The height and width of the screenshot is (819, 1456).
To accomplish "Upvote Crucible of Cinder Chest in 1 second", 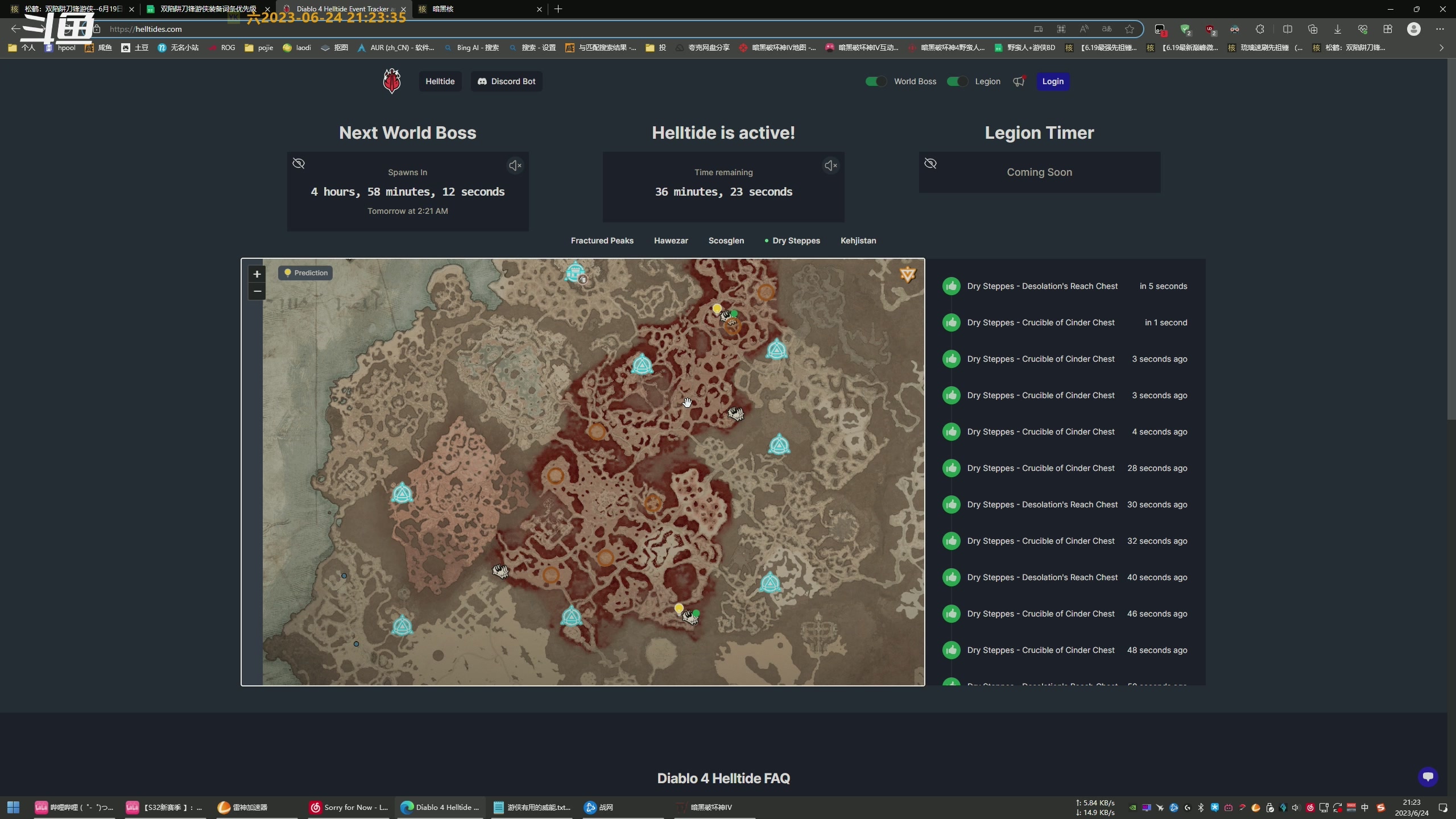I will (951, 322).
